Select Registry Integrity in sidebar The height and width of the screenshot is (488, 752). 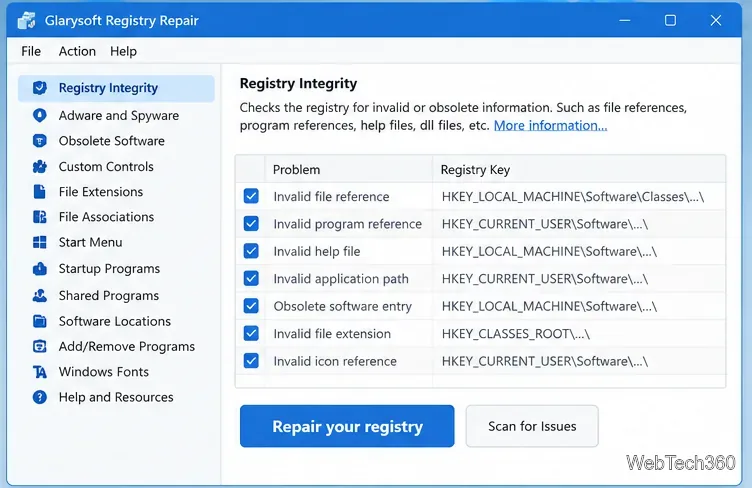pyautogui.click(x=116, y=88)
